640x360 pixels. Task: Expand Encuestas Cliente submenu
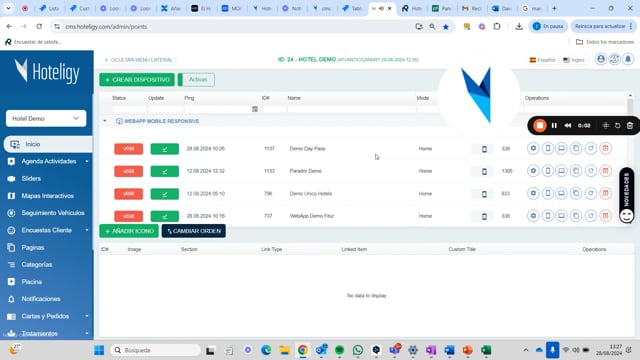(x=87, y=230)
